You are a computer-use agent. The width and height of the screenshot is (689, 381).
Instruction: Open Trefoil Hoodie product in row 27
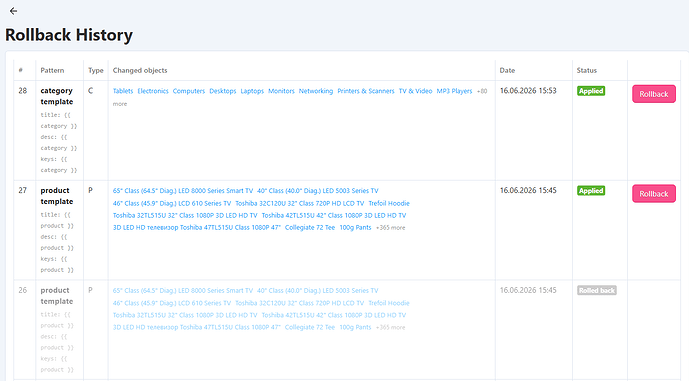point(389,203)
